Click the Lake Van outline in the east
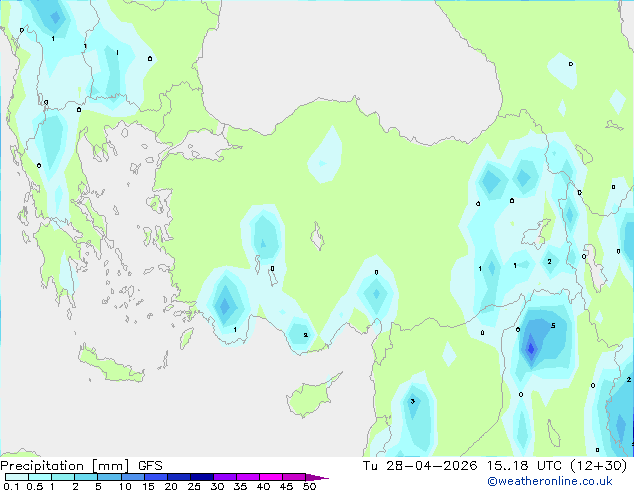Image resolution: width=634 pixels, height=490 pixels. coord(537,234)
